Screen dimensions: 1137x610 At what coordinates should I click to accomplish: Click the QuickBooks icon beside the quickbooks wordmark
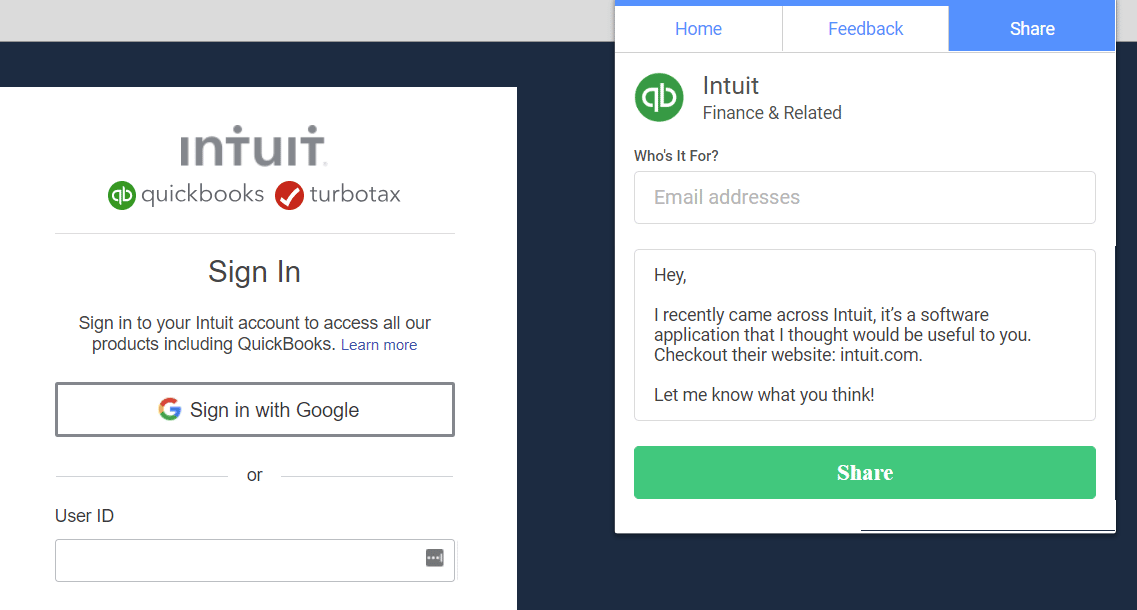coord(122,195)
